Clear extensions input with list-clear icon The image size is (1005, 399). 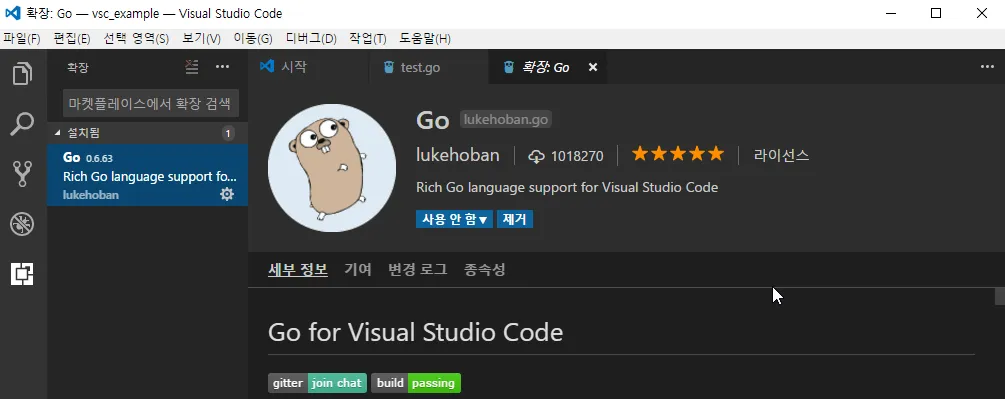192,67
